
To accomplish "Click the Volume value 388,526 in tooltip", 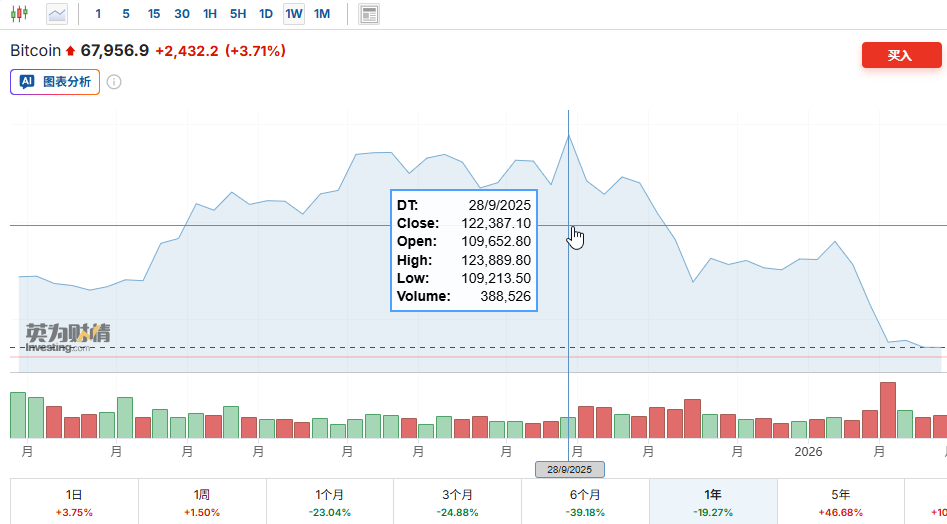I will 506,296.
